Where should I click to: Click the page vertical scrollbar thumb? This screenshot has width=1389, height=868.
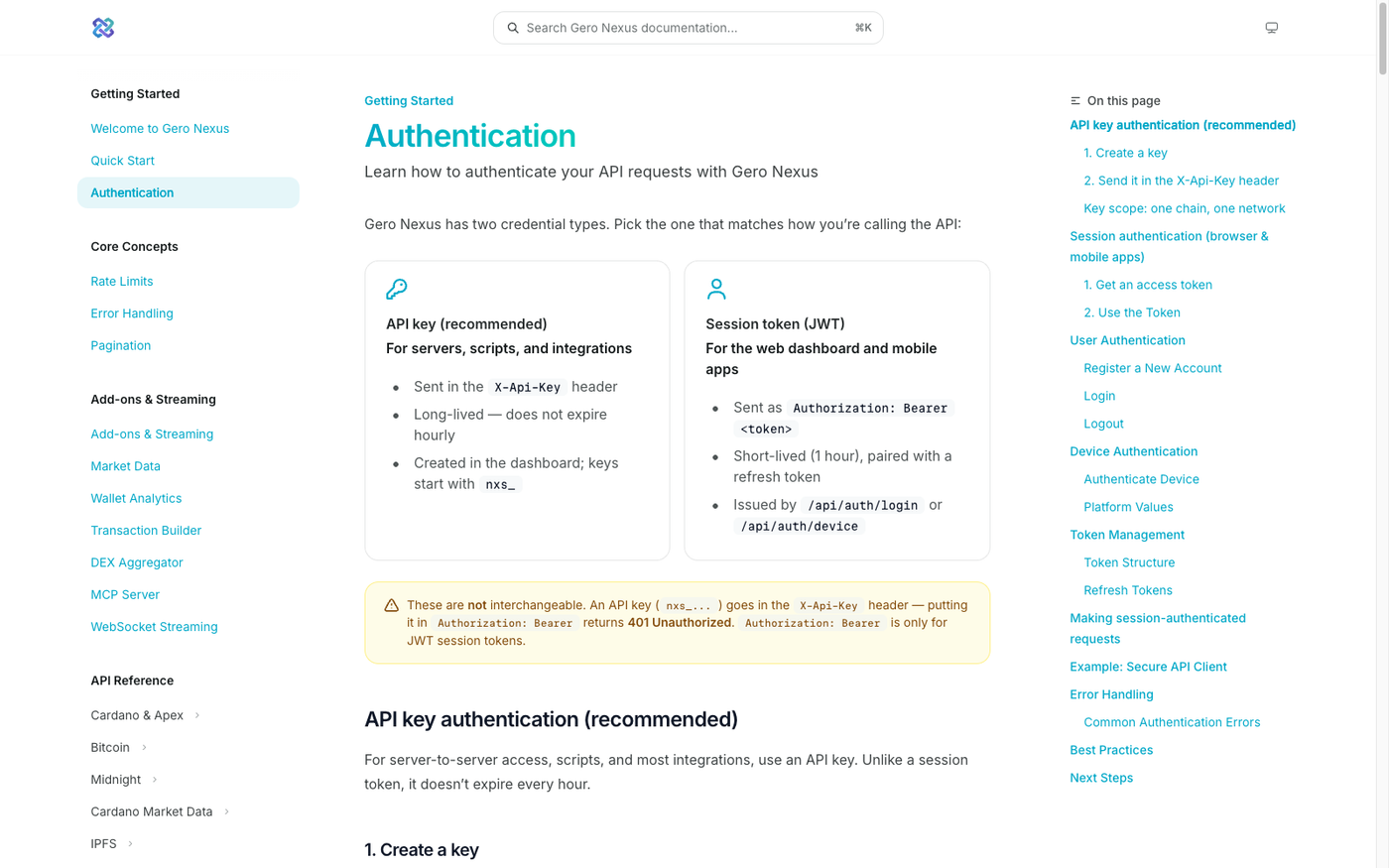pyautogui.click(x=1382, y=38)
